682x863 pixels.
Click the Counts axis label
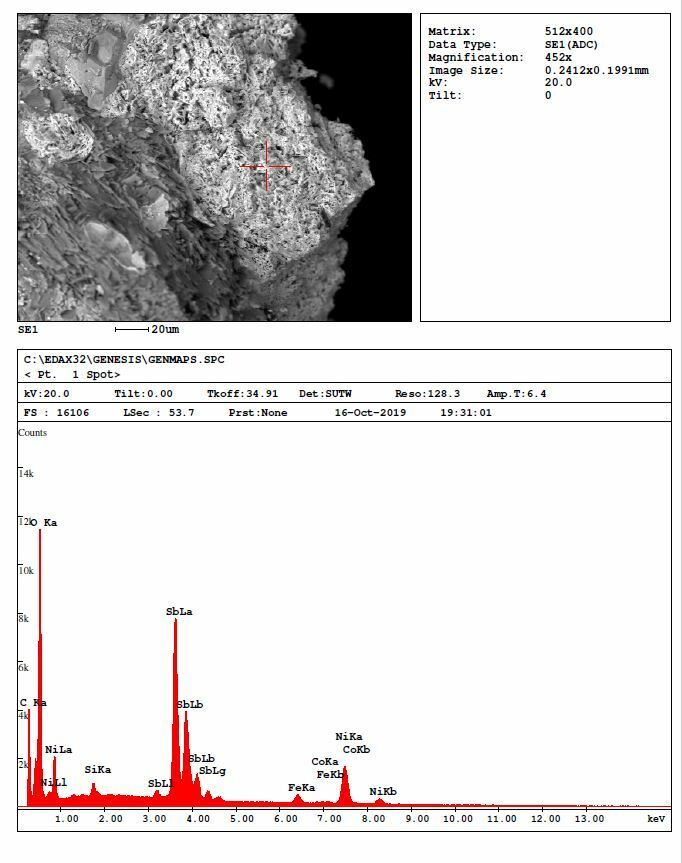coord(32,433)
